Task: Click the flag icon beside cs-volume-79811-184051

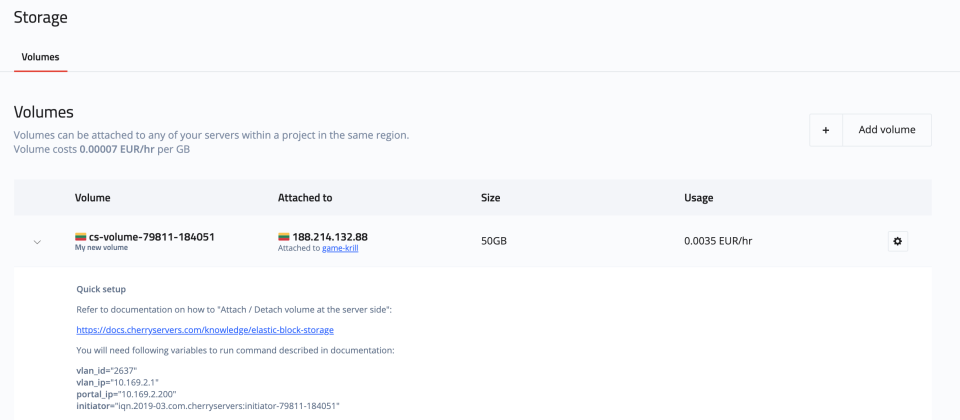Action: (x=81, y=237)
